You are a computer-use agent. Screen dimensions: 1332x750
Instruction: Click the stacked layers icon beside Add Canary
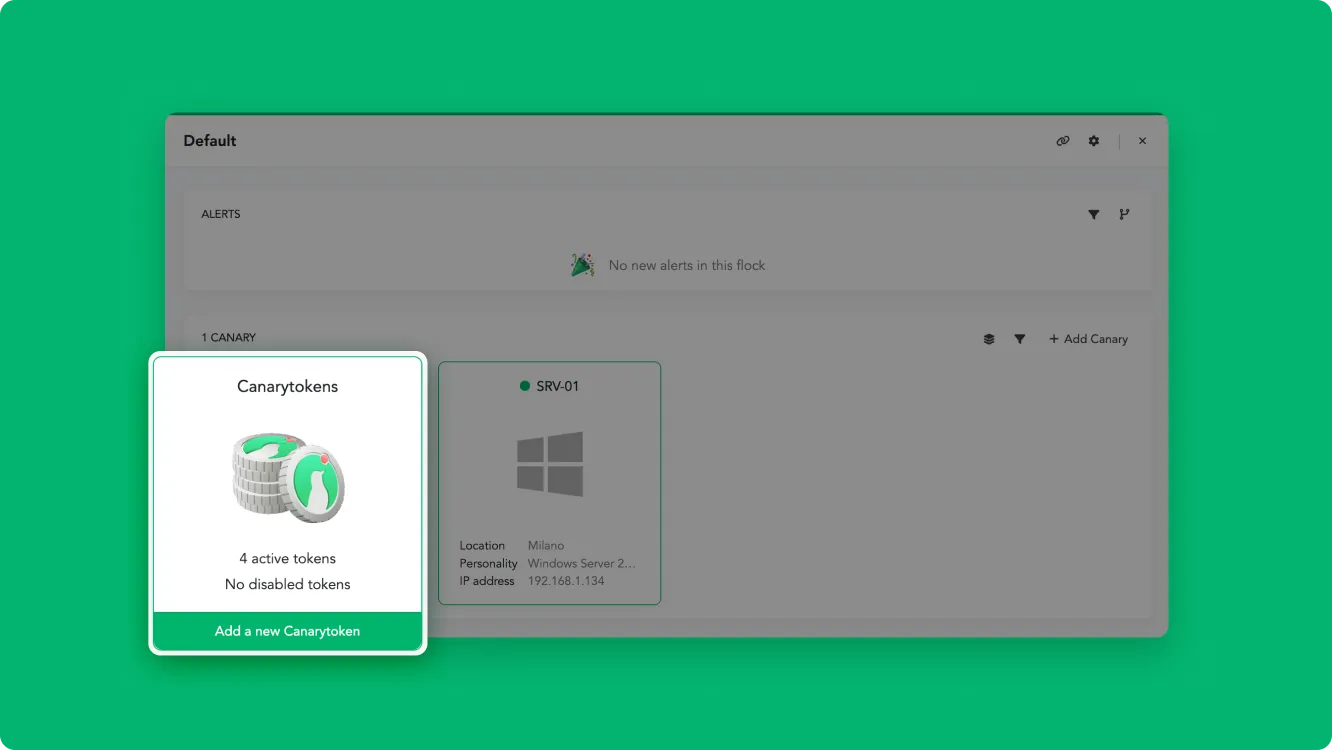coord(989,339)
